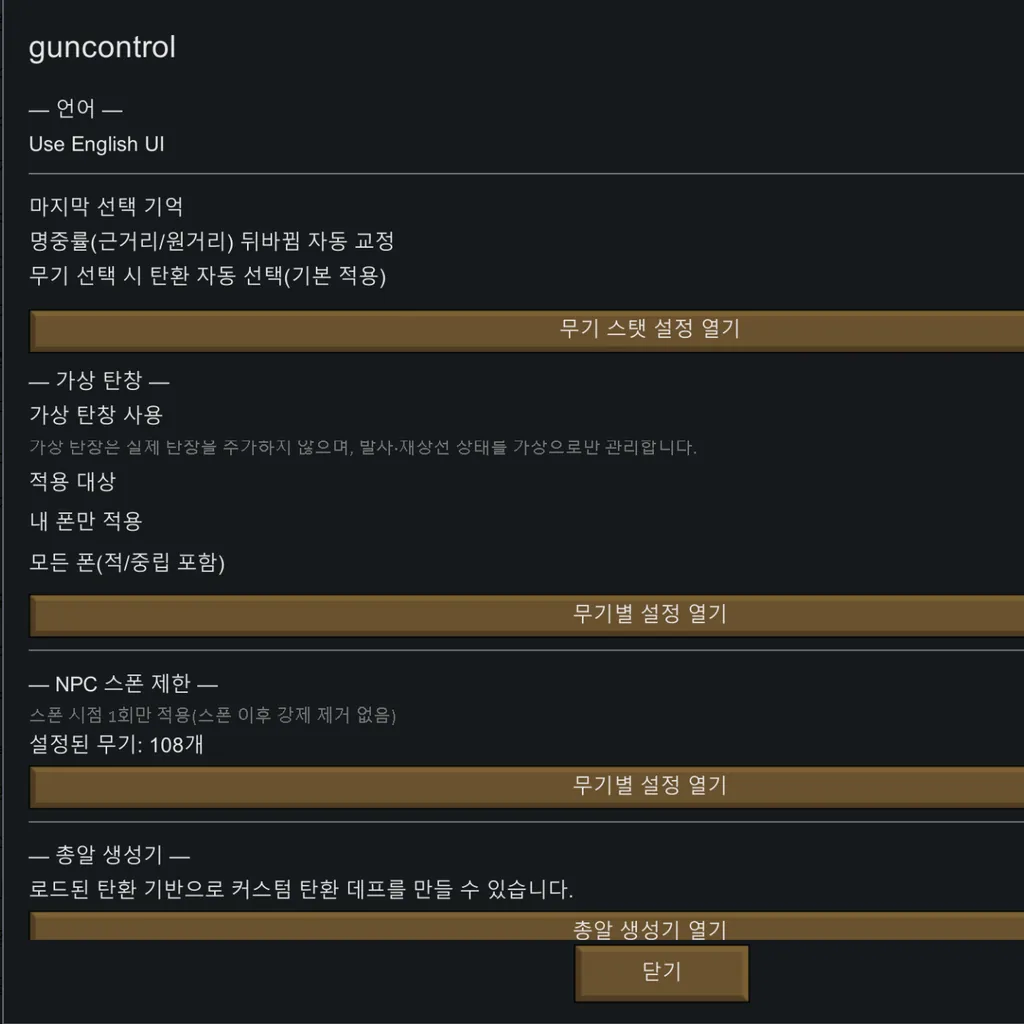This screenshot has width=1024, height=1024.
Task: Toggle the Use English UI option
Action: point(97,144)
